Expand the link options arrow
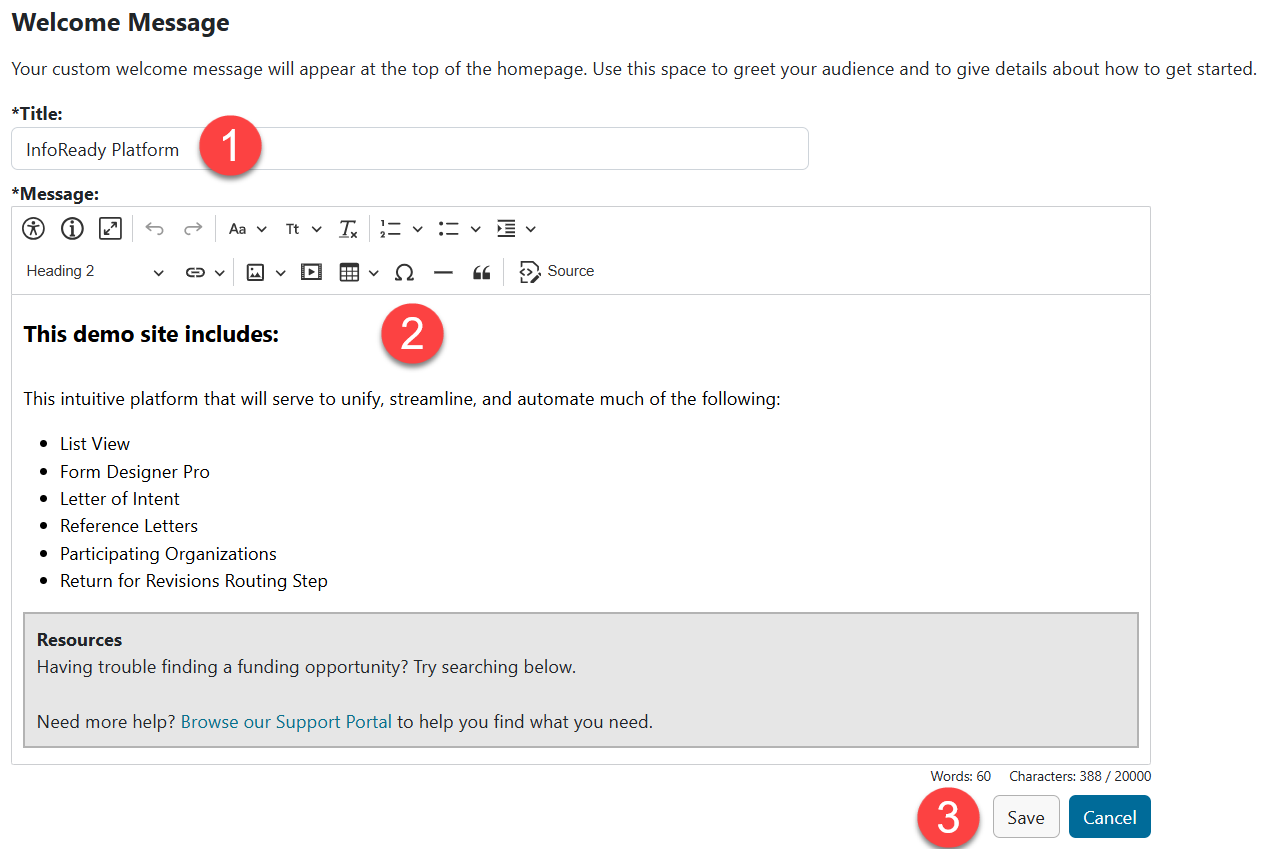Screen dimensions: 1262x849 pos(219,272)
